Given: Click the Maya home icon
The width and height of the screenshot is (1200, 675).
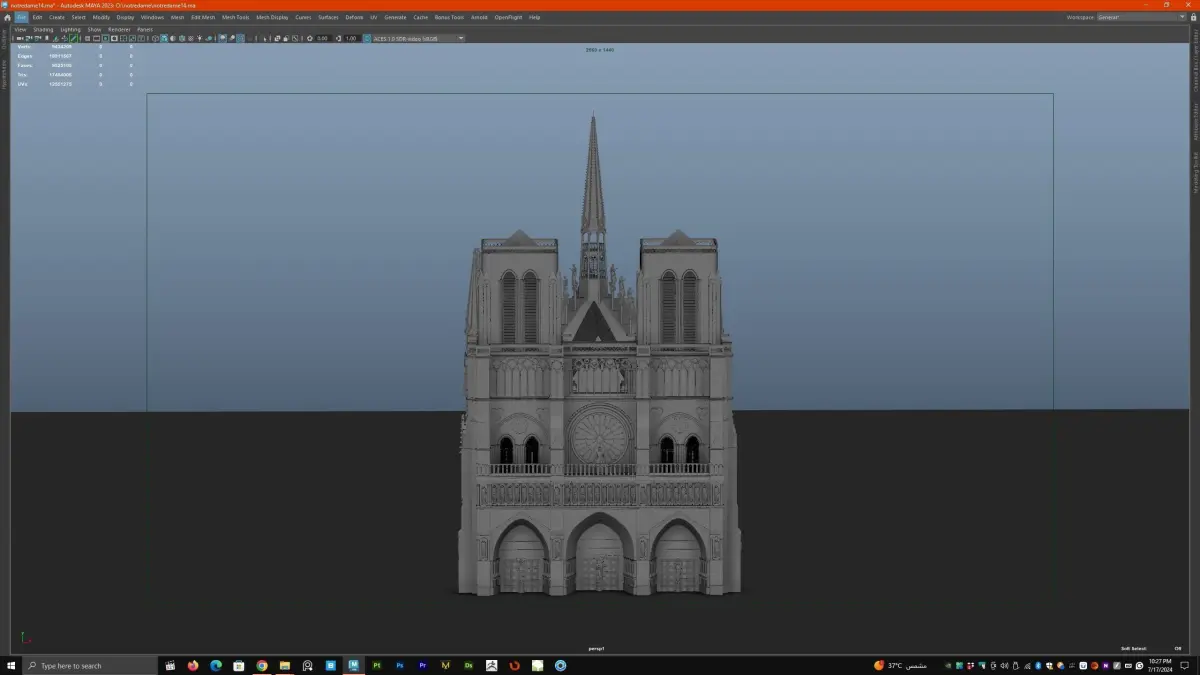Looking at the screenshot, I should tap(7, 17).
